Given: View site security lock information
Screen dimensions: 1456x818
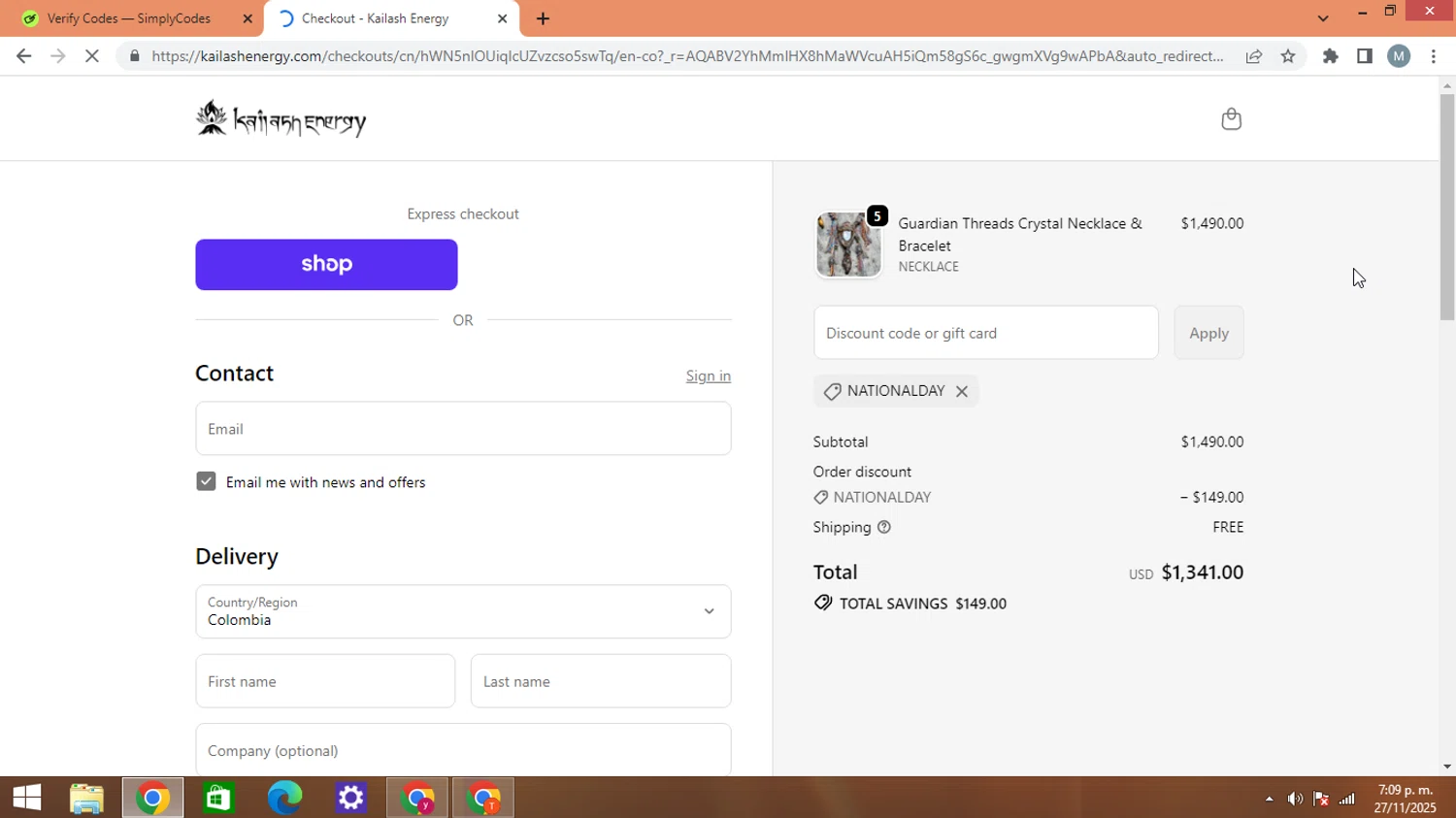Looking at the screenshot, I should click(x=135, y=56).
